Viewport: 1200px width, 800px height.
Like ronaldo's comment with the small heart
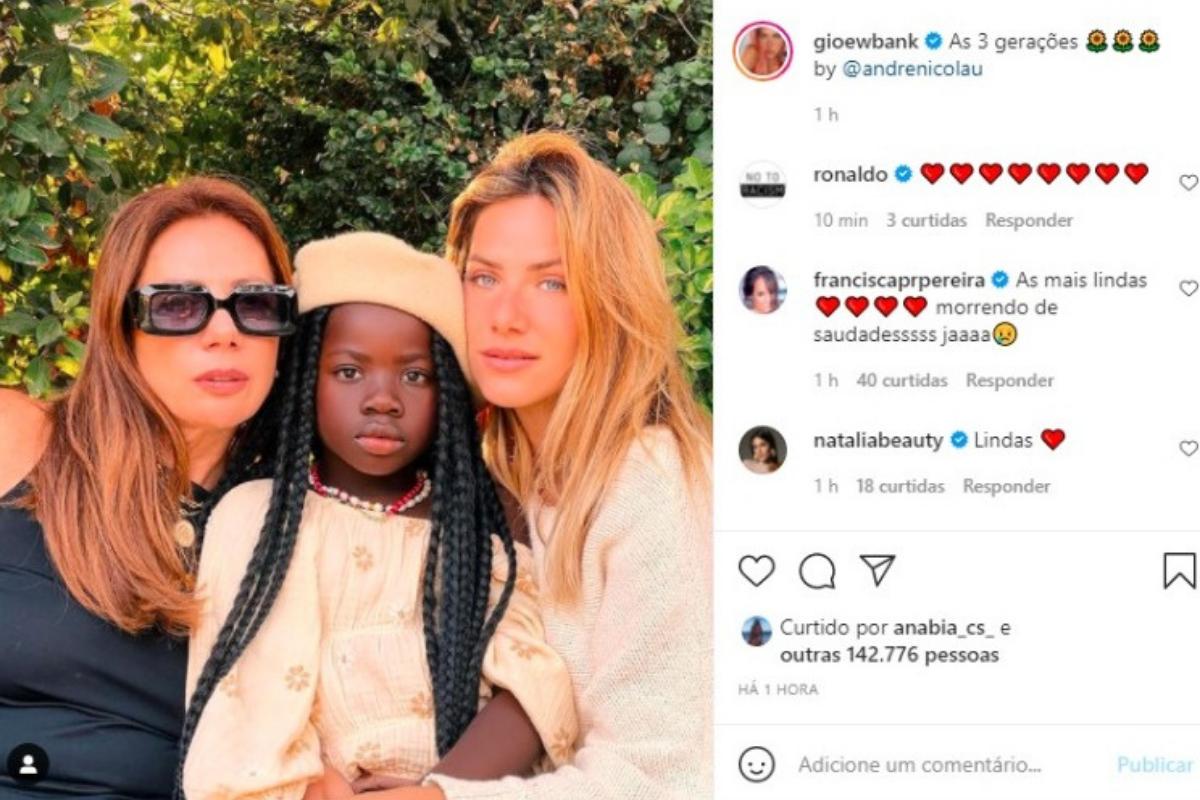[x=1188, y=183]
